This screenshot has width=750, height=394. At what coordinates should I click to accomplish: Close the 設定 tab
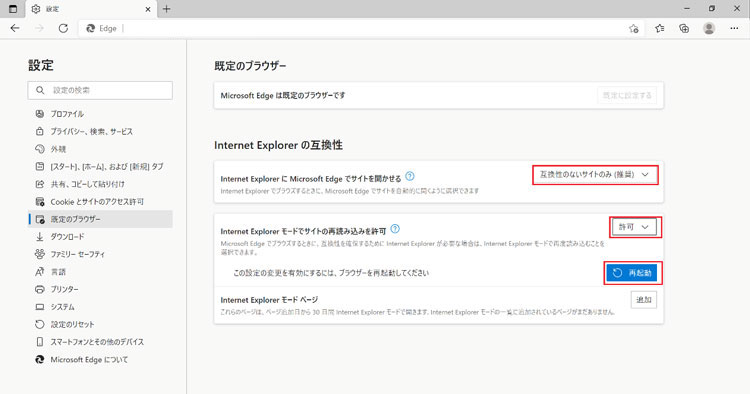click(x=148, y=9)
